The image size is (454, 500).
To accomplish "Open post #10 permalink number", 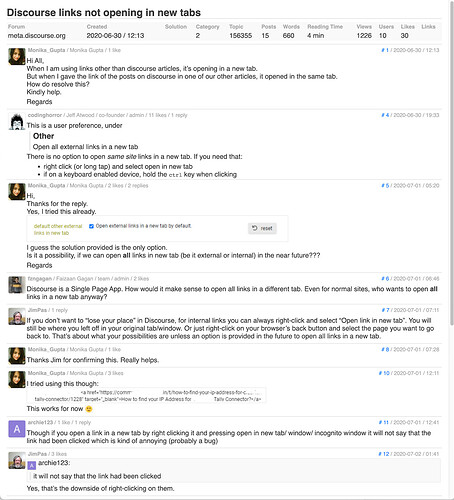I will point(384,373).
